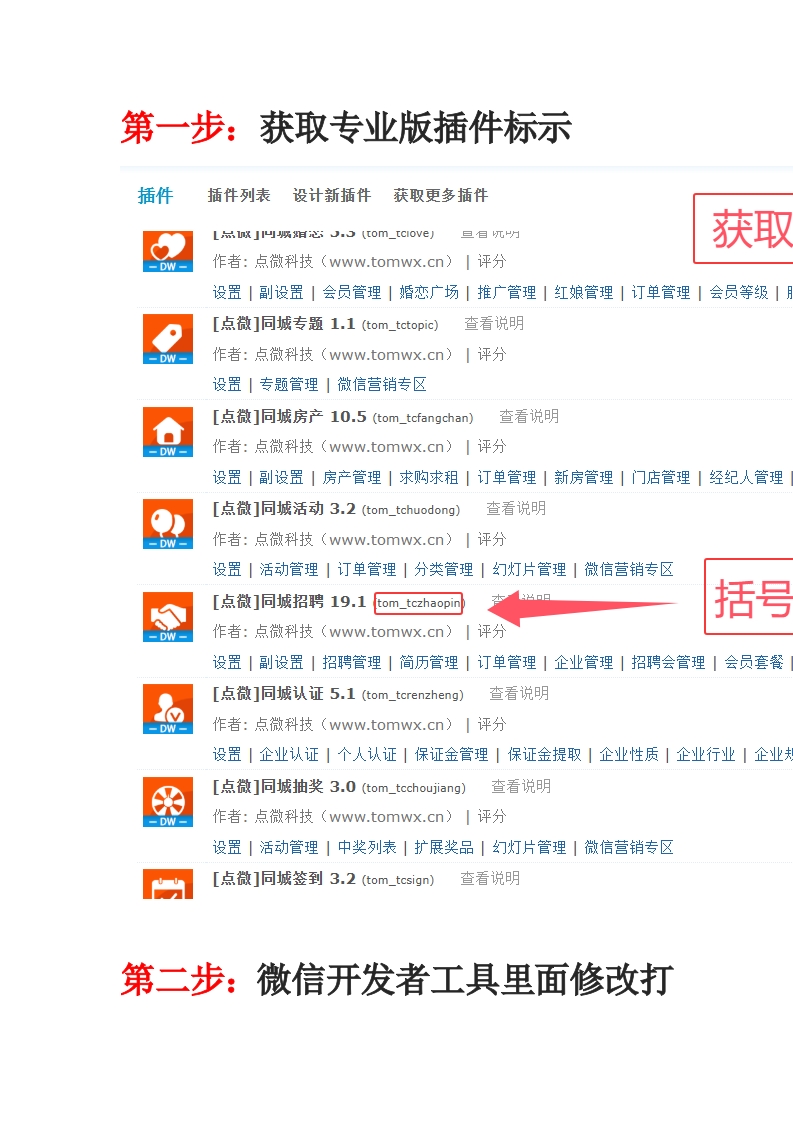The height and width of the screenshot is (1122, 793).
Task: Click the 同城婚恋 heart plugin icon
Action: (167, 251)
